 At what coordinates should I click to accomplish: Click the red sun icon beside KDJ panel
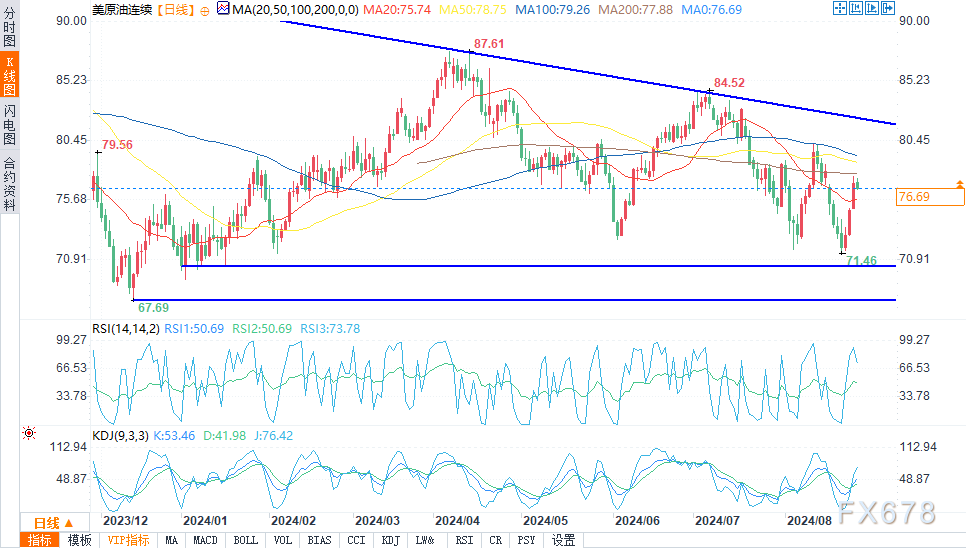click(x=28, y=433)
